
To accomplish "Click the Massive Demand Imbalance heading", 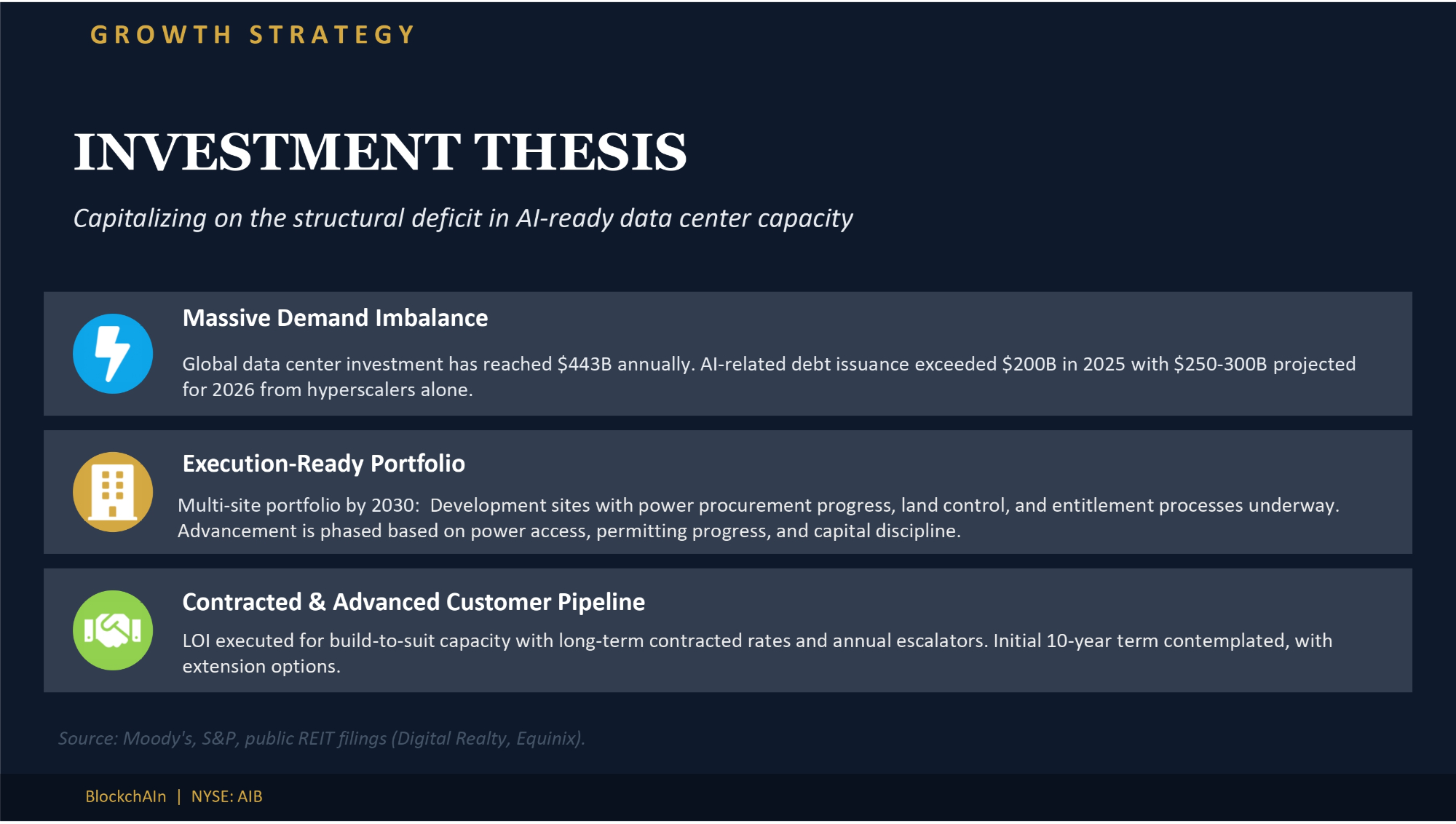I will pyautogui.click(x=335, y=318).
